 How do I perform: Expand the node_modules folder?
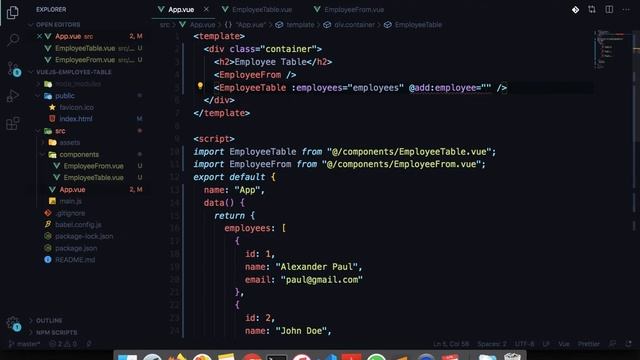click(78, 84)
